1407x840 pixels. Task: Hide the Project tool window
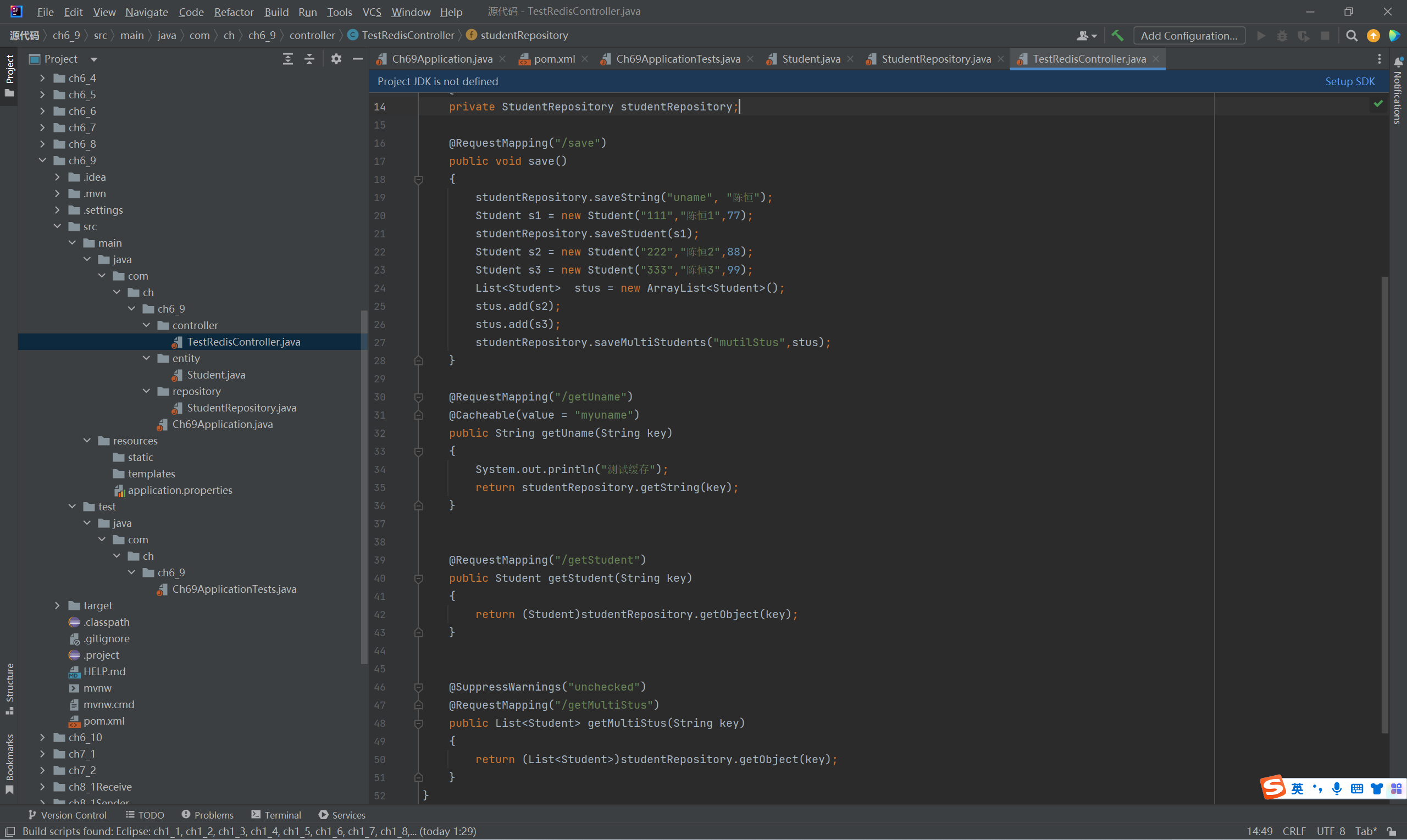pos(357,59)
